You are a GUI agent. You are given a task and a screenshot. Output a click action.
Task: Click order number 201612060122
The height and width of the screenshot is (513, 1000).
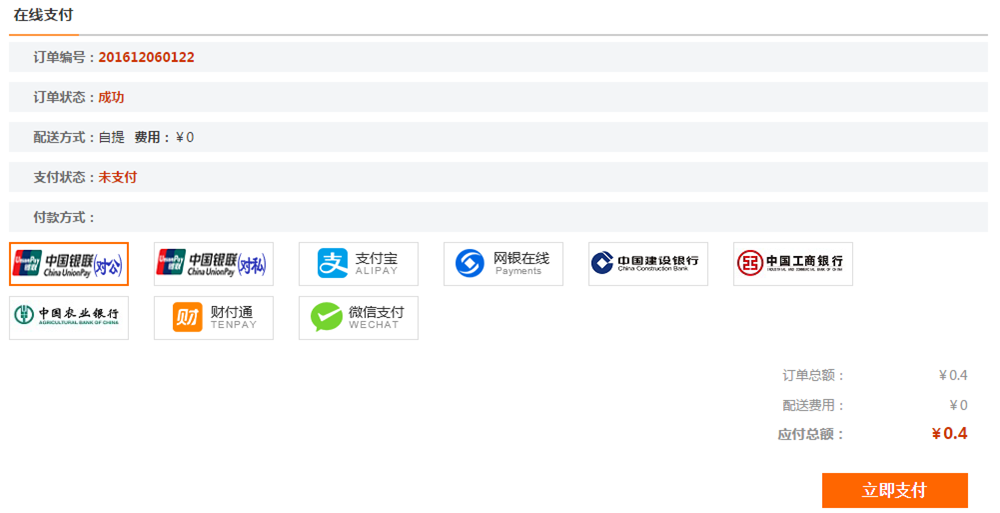(x=146, y=57)
